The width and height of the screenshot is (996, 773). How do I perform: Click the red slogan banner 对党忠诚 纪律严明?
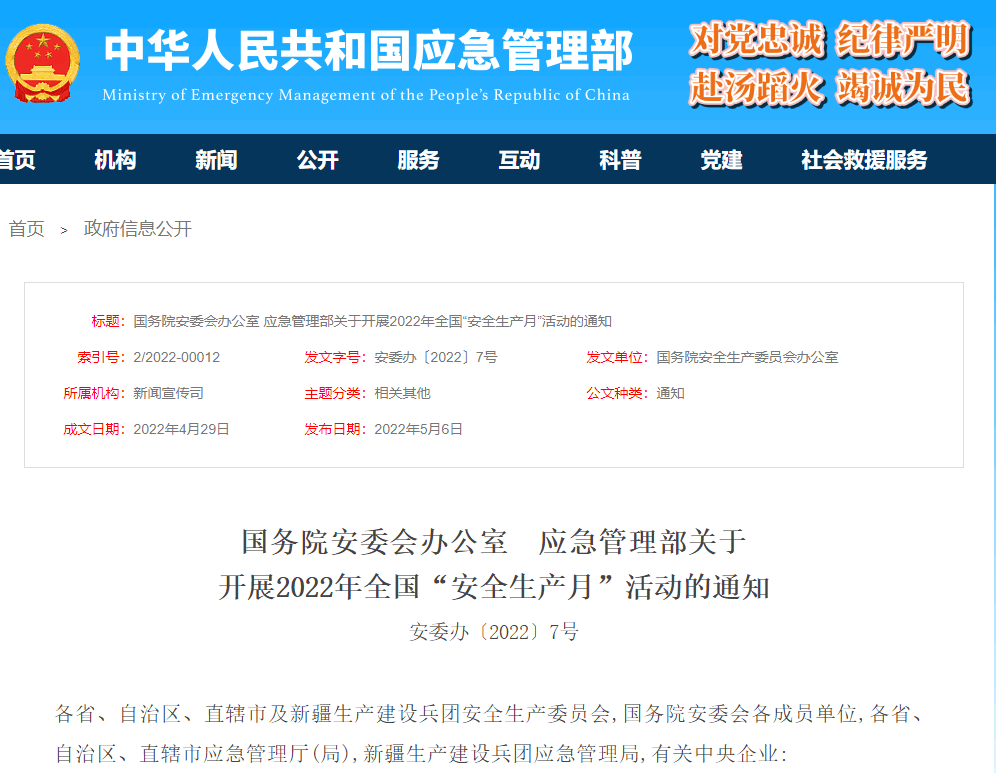(829, 40)
